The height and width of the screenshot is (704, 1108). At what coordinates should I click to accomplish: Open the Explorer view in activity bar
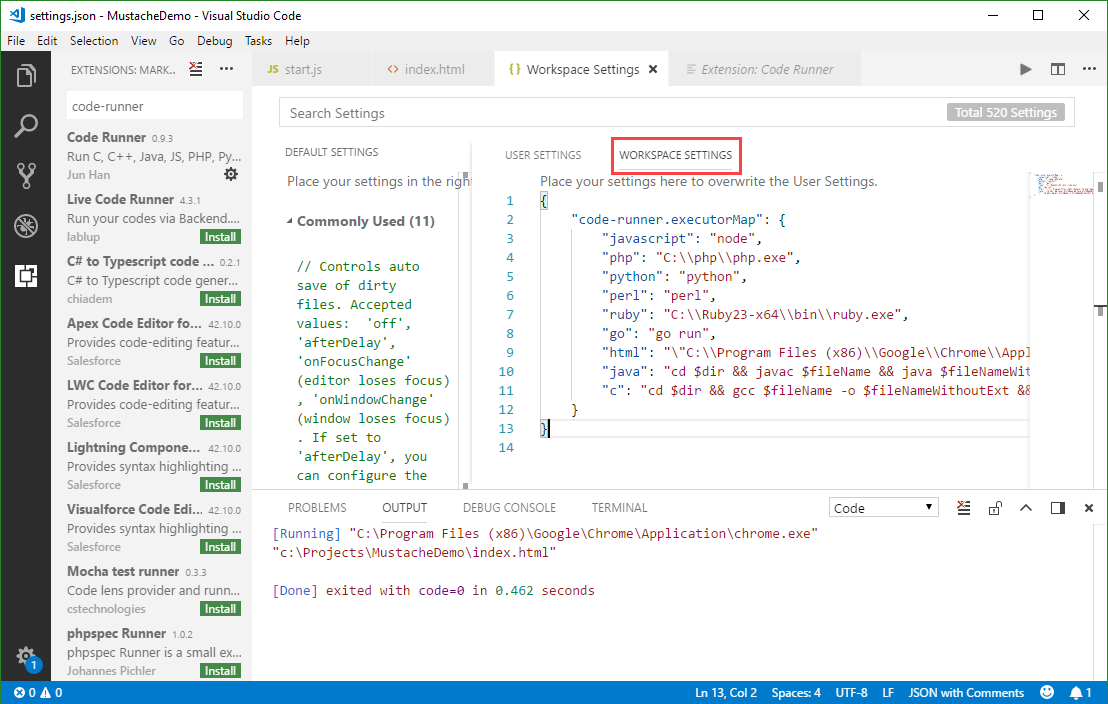[26, 76]
